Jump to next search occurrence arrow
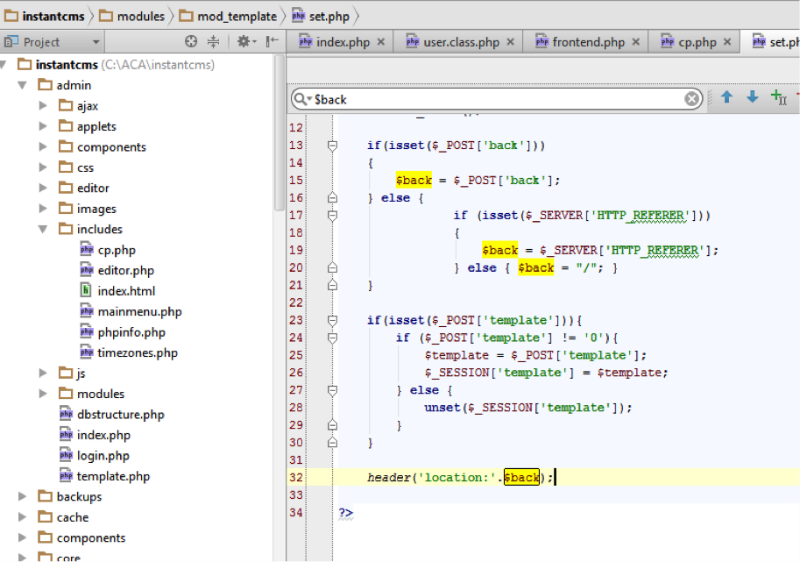Image resolution: width=800 pixels, height=562 pixels. (752, 98)
